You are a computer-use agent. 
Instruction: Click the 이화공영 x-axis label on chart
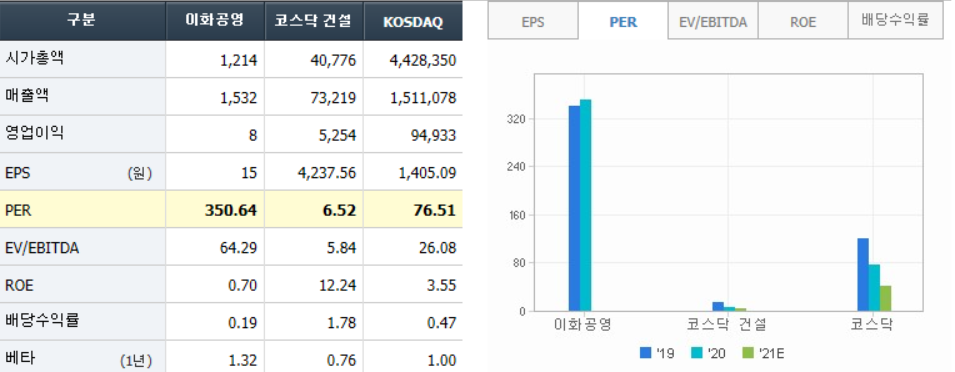582,325
